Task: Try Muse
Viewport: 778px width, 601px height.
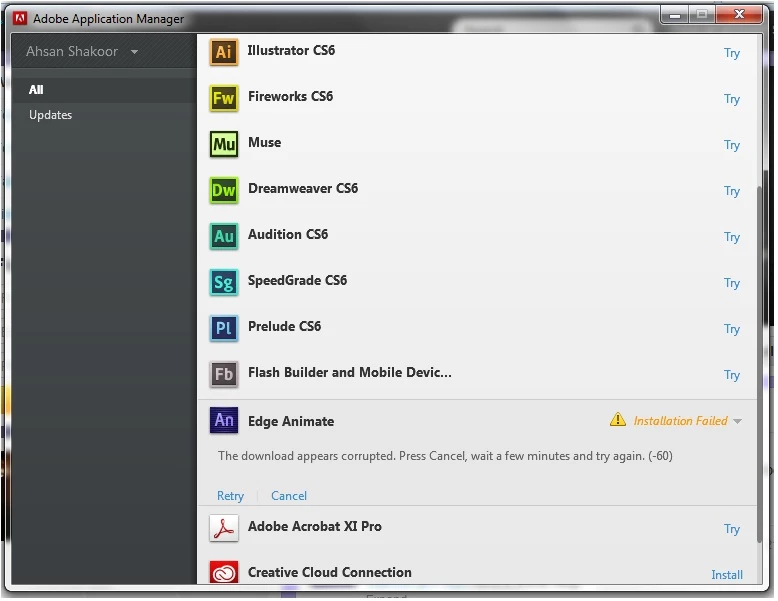Action: 732,145
